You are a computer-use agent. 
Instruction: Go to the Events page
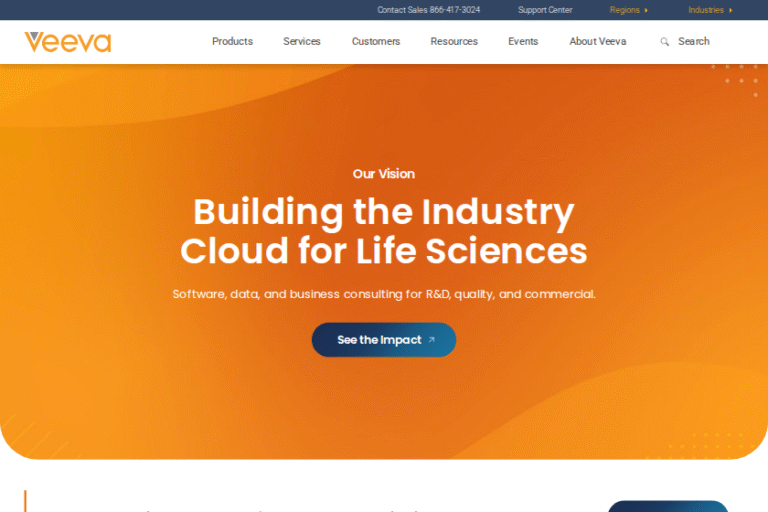coord(523,41)
